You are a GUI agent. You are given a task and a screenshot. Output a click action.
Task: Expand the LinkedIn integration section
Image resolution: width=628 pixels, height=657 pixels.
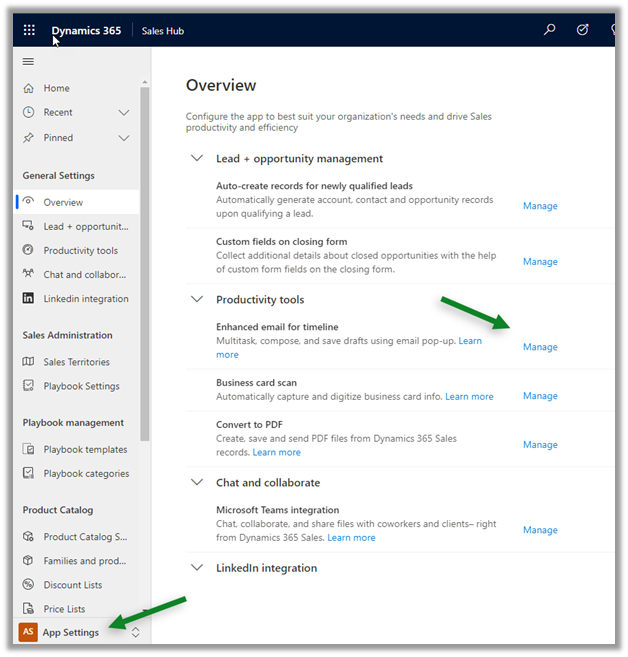point(196,568)
